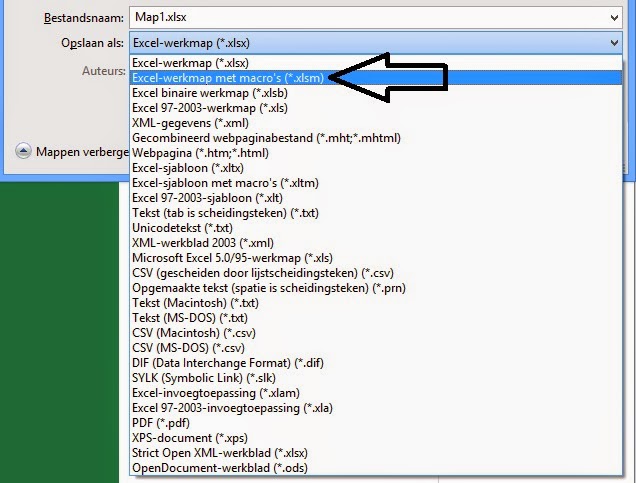This screenshot has height=483, width=636.
Task: Choose Excel 97-2003-werkmap (*.xls)
Action: 376,108
